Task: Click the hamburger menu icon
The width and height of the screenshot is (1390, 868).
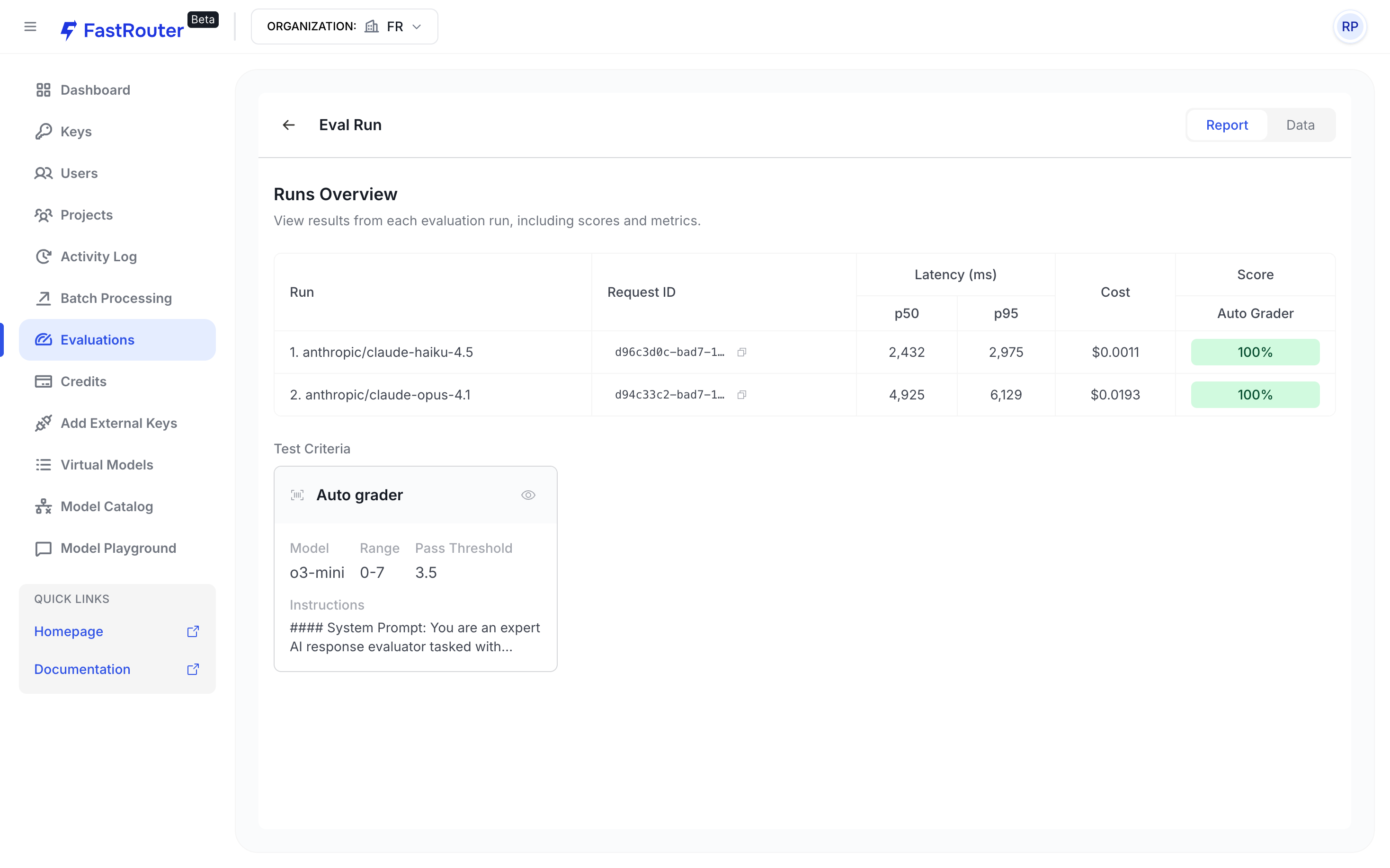Action: click(x=30, y=27)
